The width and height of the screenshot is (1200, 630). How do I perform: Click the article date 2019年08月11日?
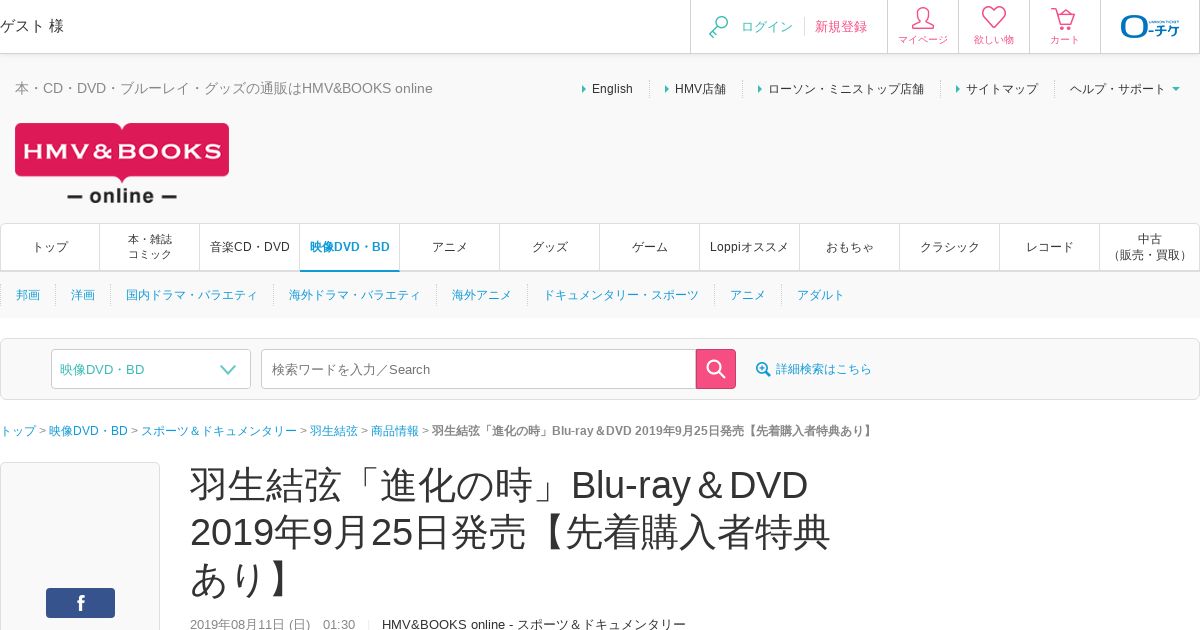[250, 624]
